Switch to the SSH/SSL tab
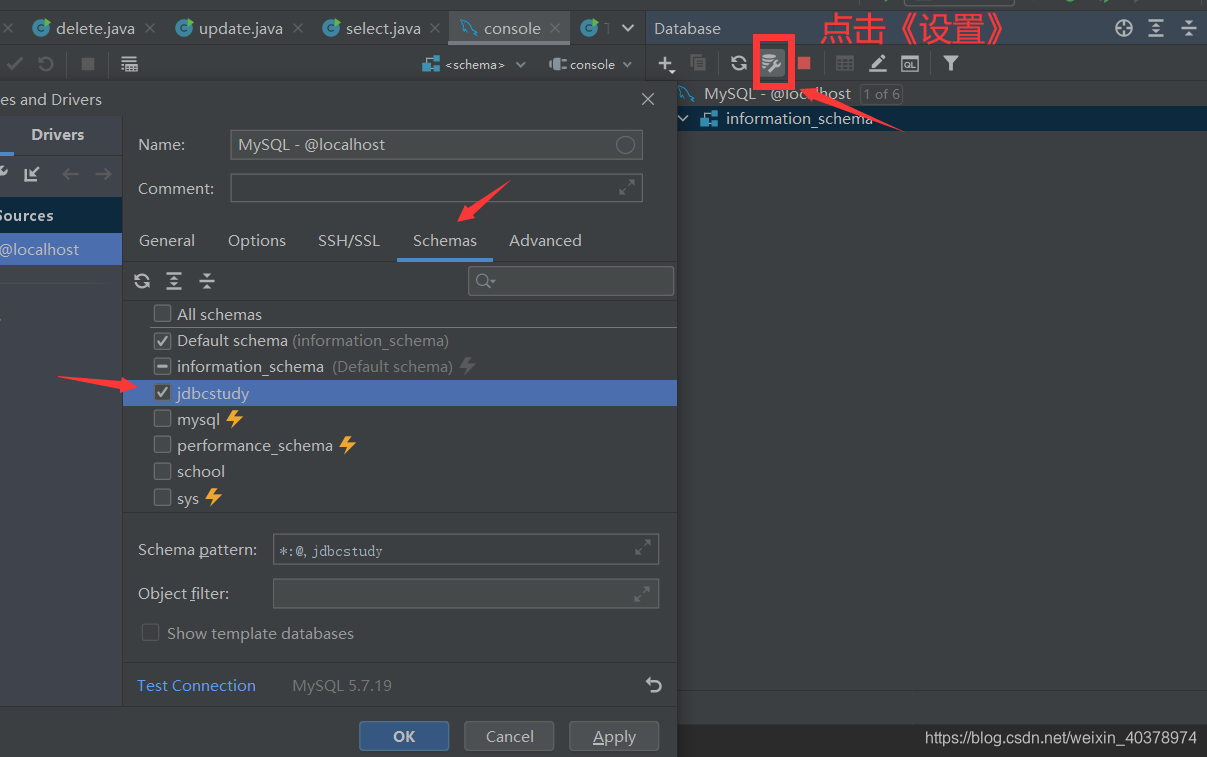The image size is (1207, 757). pyautogui.click(x=349, y=240)
